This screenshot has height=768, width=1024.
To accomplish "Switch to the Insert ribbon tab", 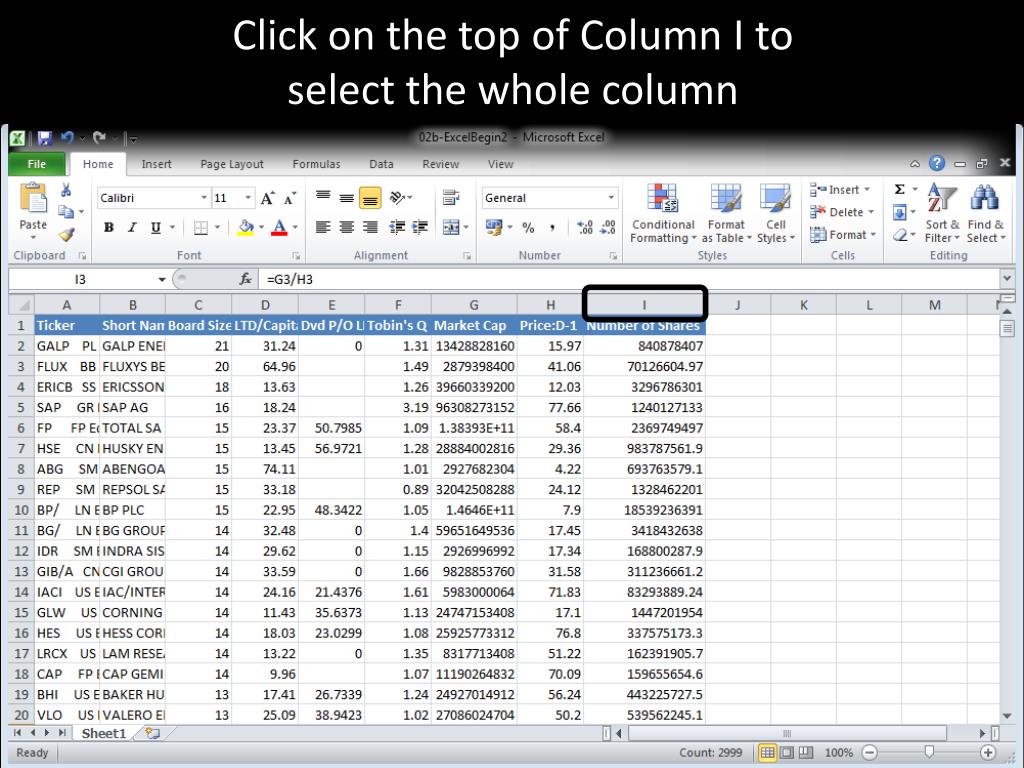I will pyautogui.click(x=157, y=165).
